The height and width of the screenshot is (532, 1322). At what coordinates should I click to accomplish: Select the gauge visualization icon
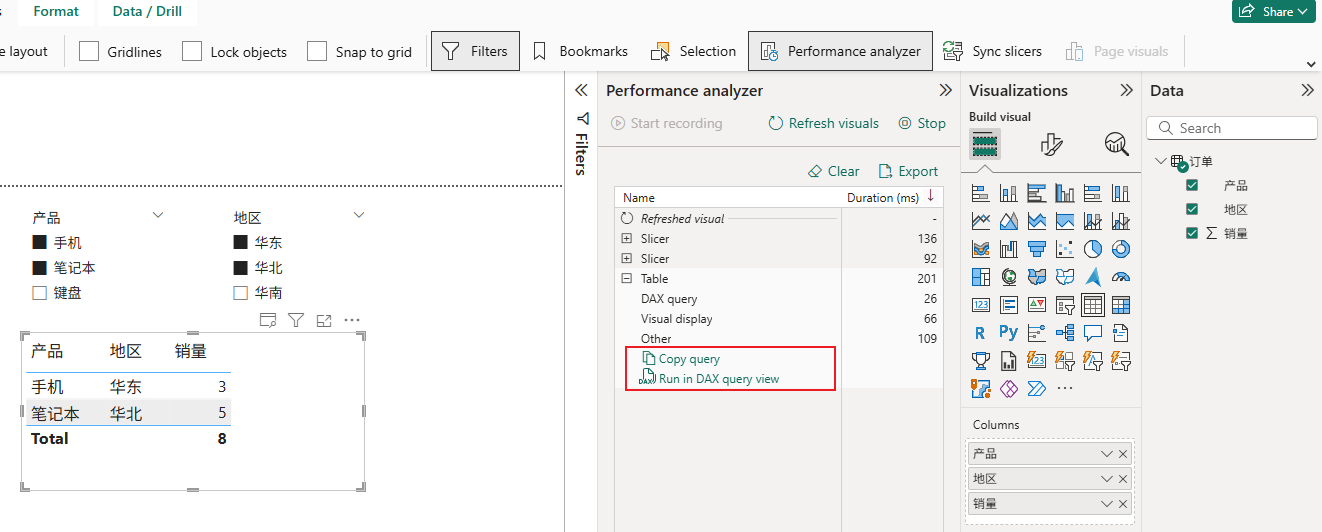pos(1121,277)
